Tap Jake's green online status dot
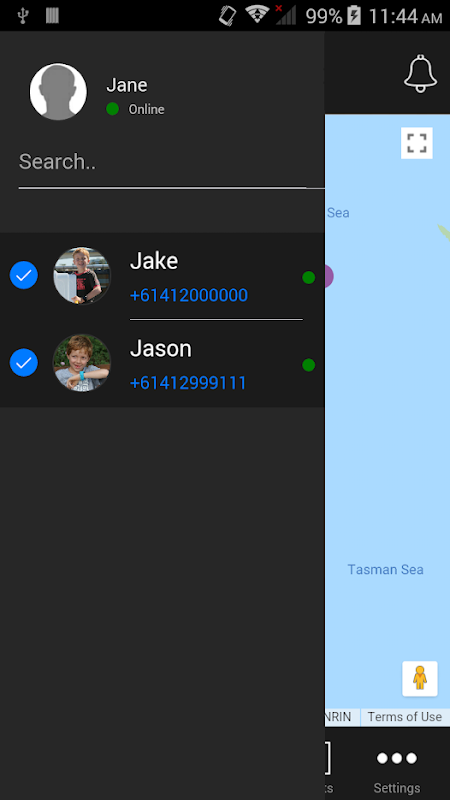Image resolution: width=450 pixels, height=800 pixels. (x=309, y=278)
